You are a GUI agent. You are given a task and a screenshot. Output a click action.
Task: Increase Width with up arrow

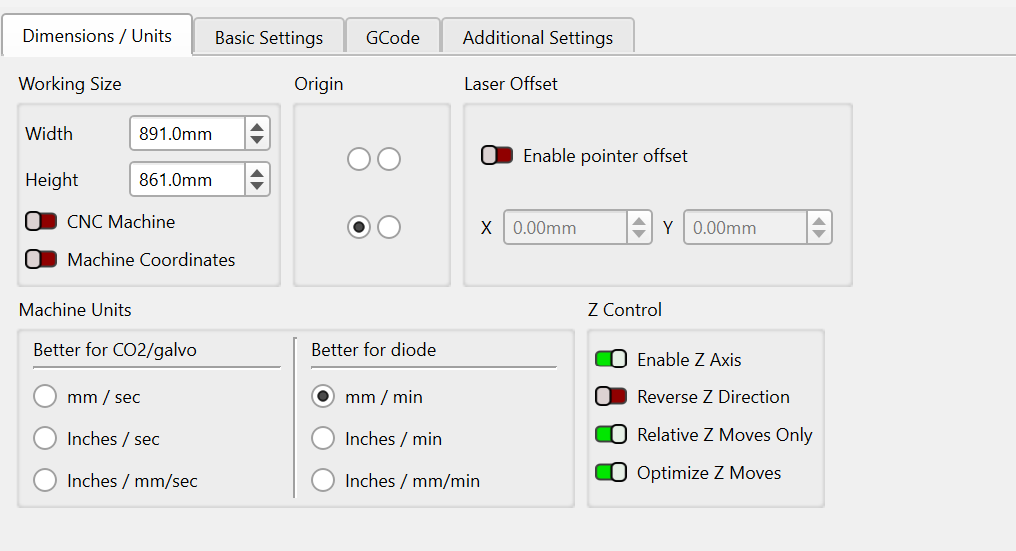point(258,127)
